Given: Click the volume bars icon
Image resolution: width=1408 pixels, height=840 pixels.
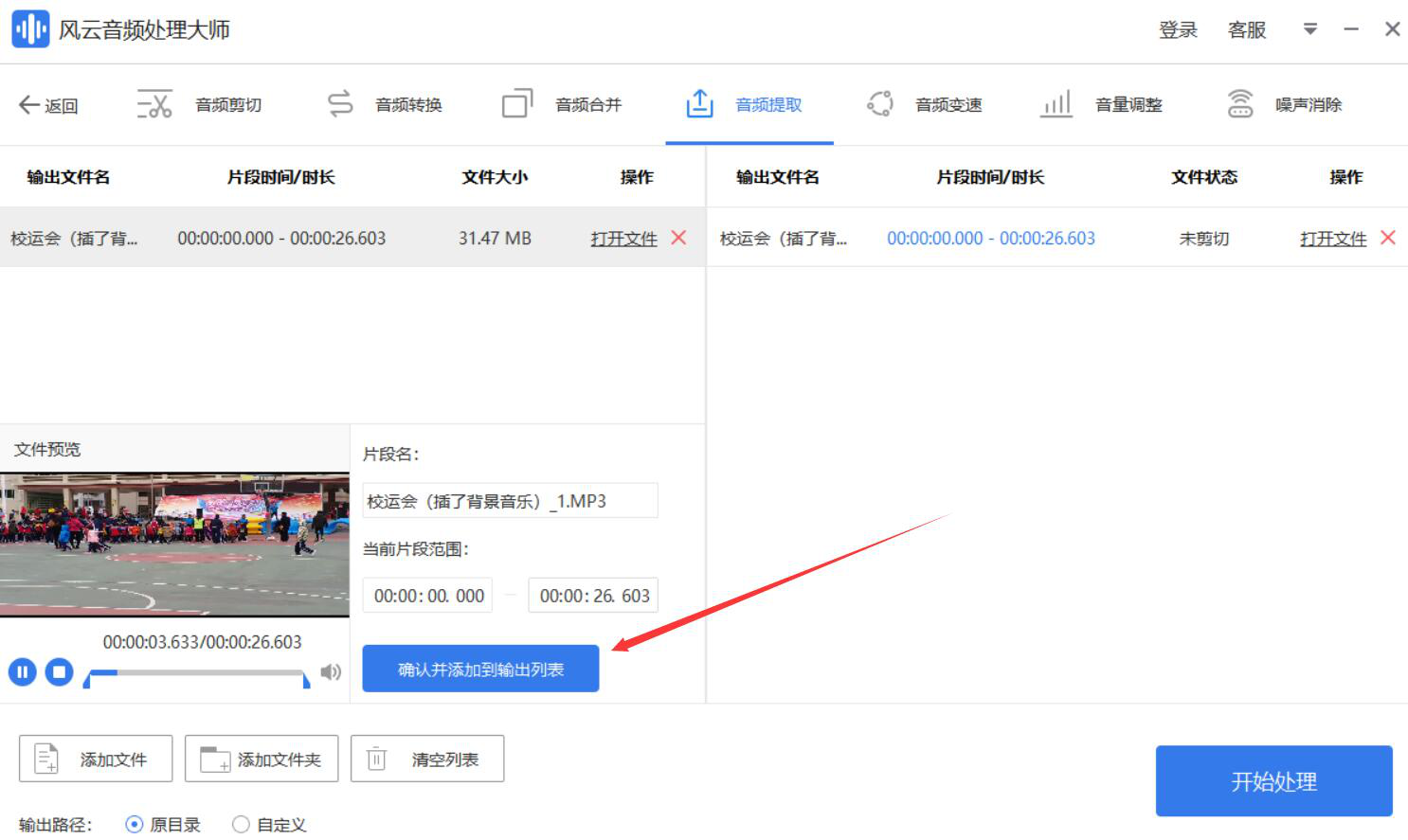Looking at the screenshot, I should [1056, 103].
